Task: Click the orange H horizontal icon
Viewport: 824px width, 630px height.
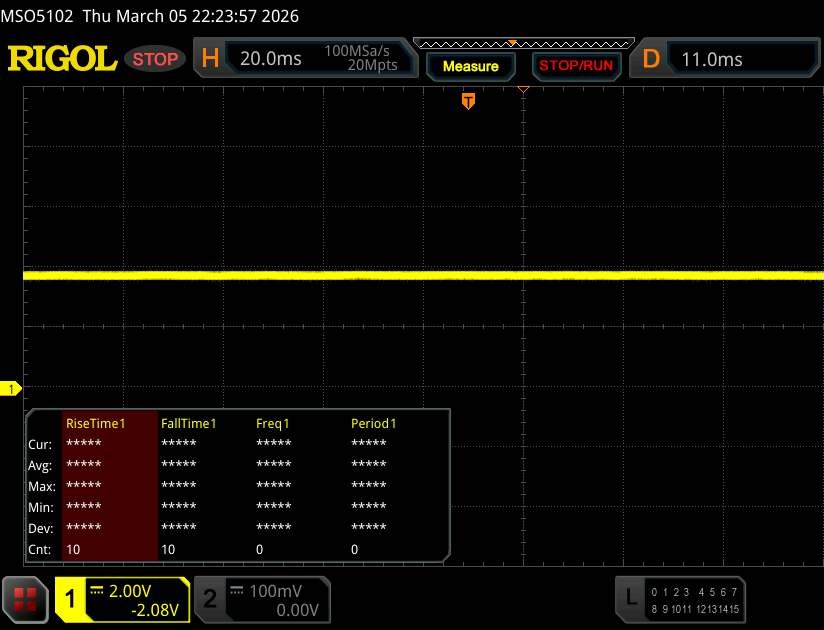Action: pos(210,59)
